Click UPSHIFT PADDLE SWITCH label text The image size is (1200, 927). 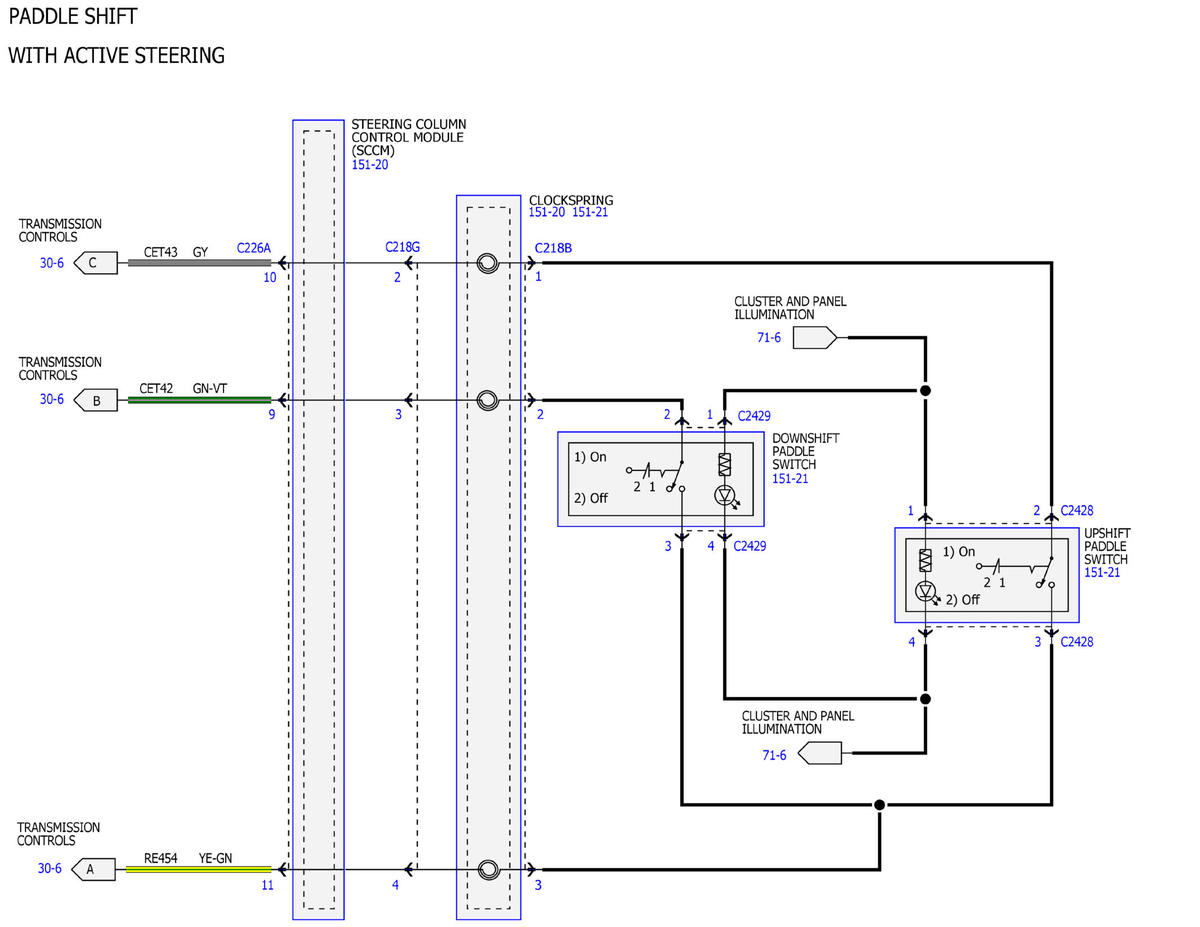tap(1107, 547)
